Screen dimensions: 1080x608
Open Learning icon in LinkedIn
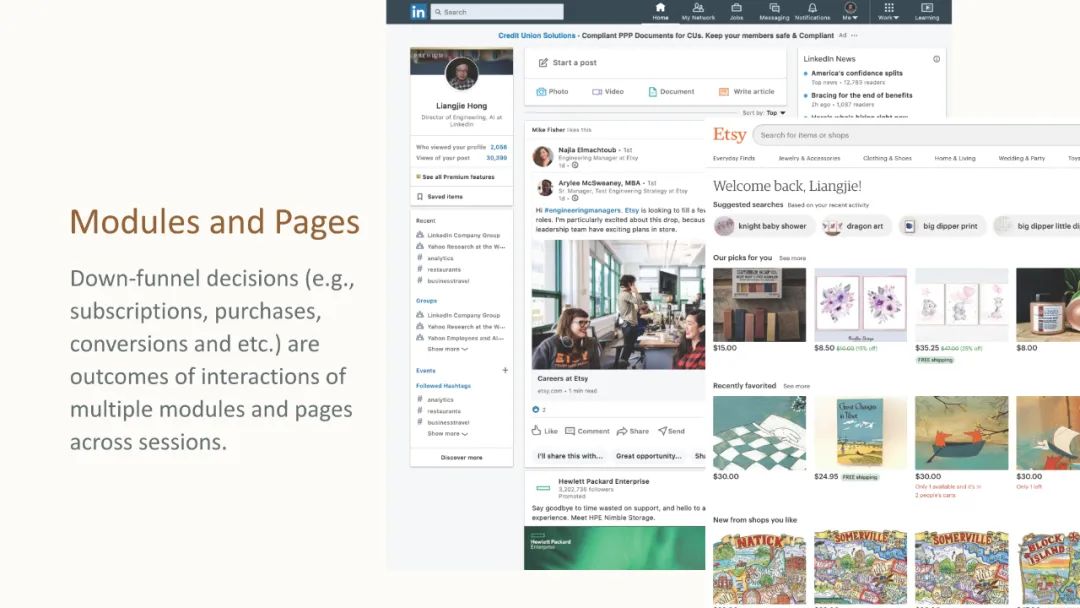pyautogui.click(x=927, y=12)
